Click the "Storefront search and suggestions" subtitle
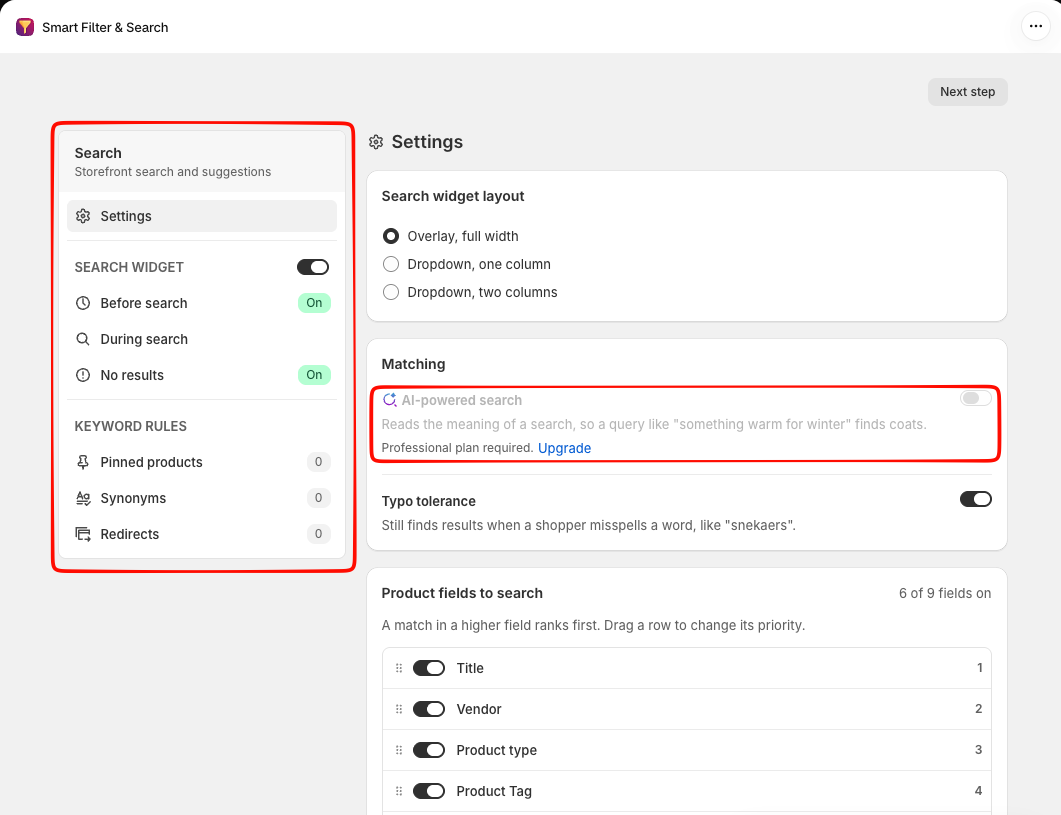1061x815 pixels. (x=173, y=172)
